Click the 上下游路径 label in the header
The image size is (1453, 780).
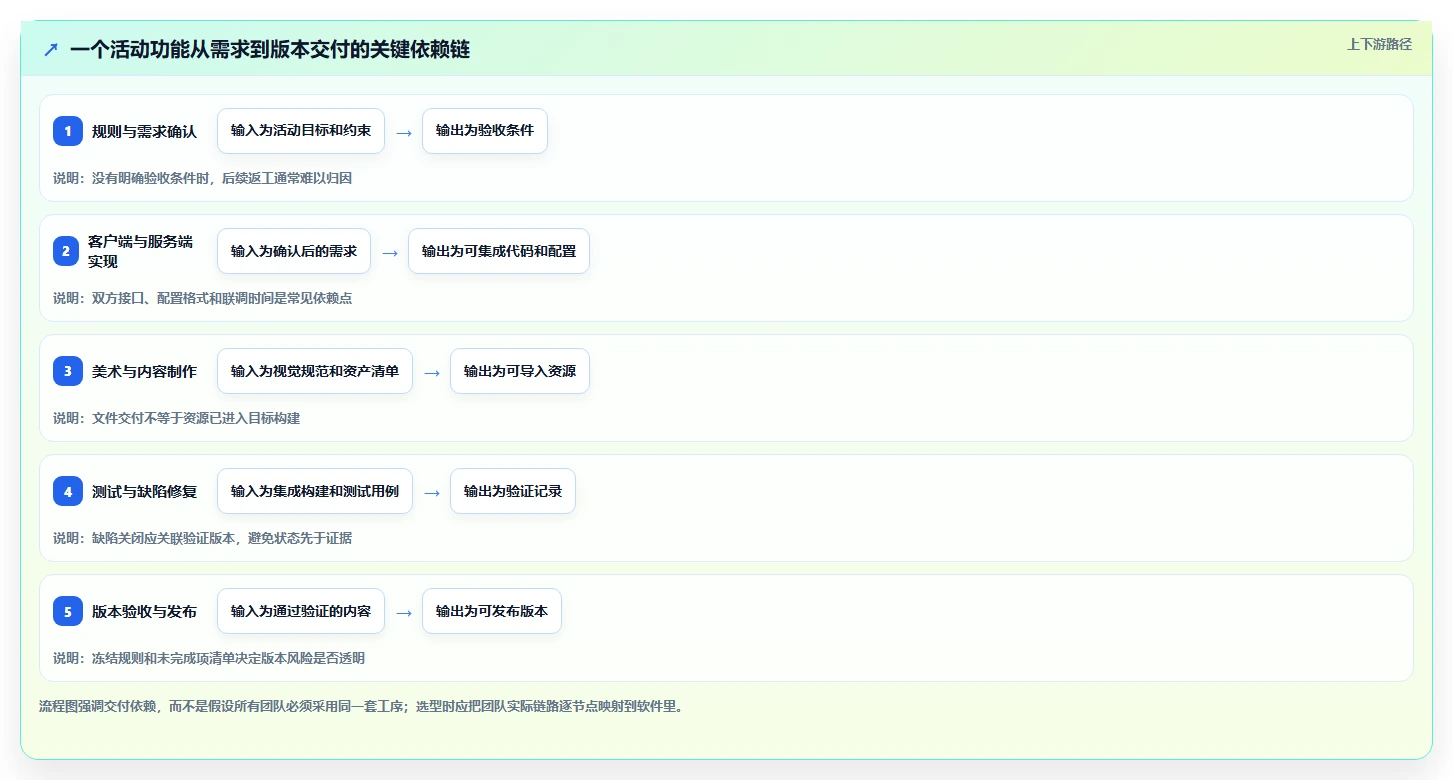[x=1379, y=44]
